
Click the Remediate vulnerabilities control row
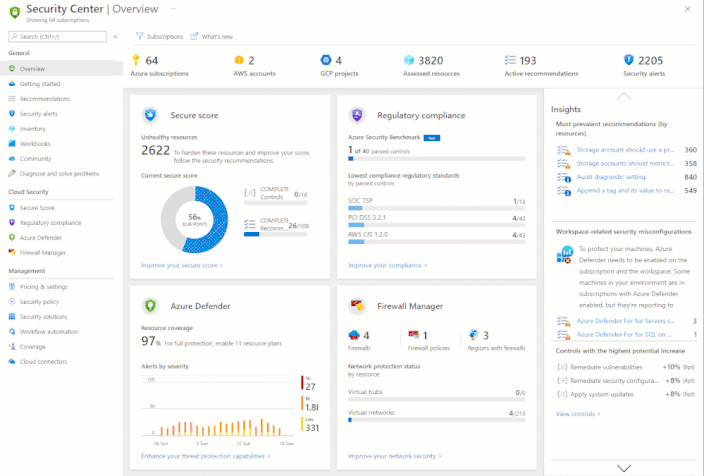click(x=625, y=367)
